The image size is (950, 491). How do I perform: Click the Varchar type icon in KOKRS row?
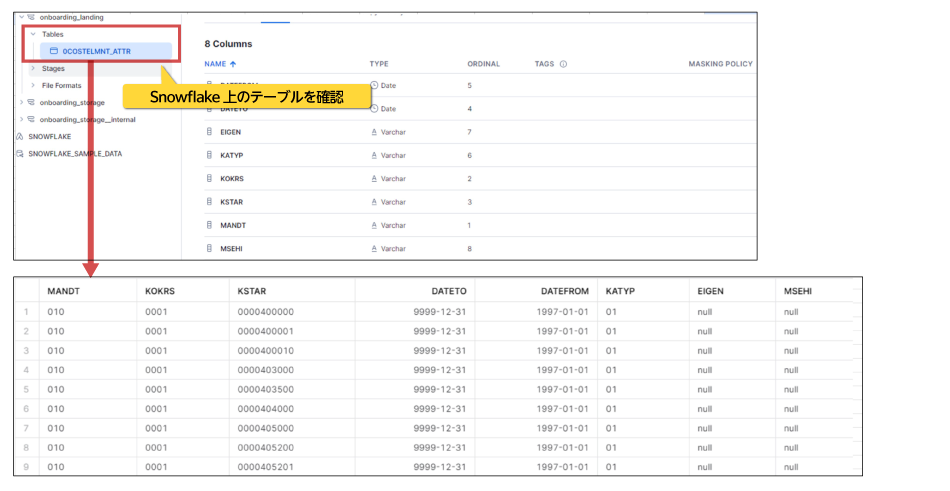(374, 179)
